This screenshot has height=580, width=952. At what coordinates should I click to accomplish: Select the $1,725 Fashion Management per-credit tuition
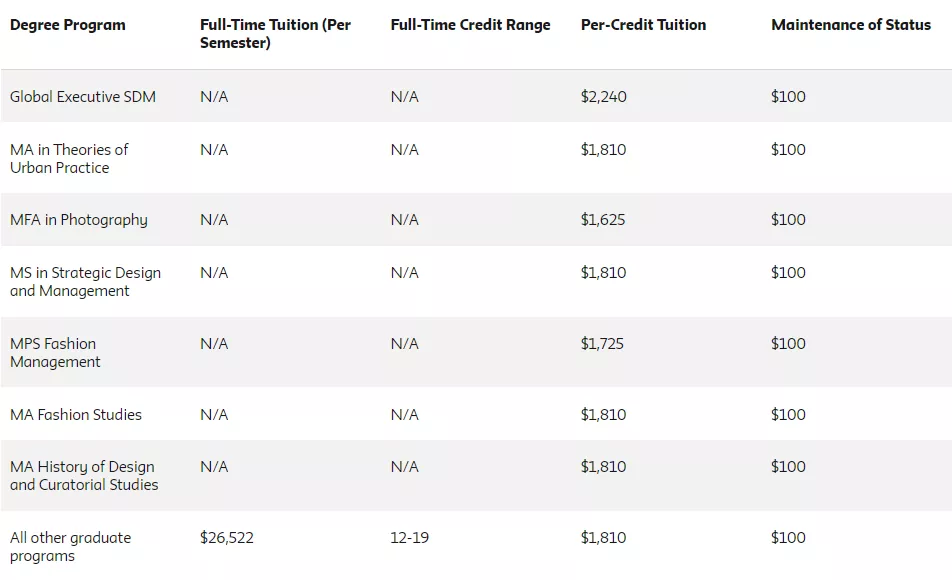click(x=602, y=344)
